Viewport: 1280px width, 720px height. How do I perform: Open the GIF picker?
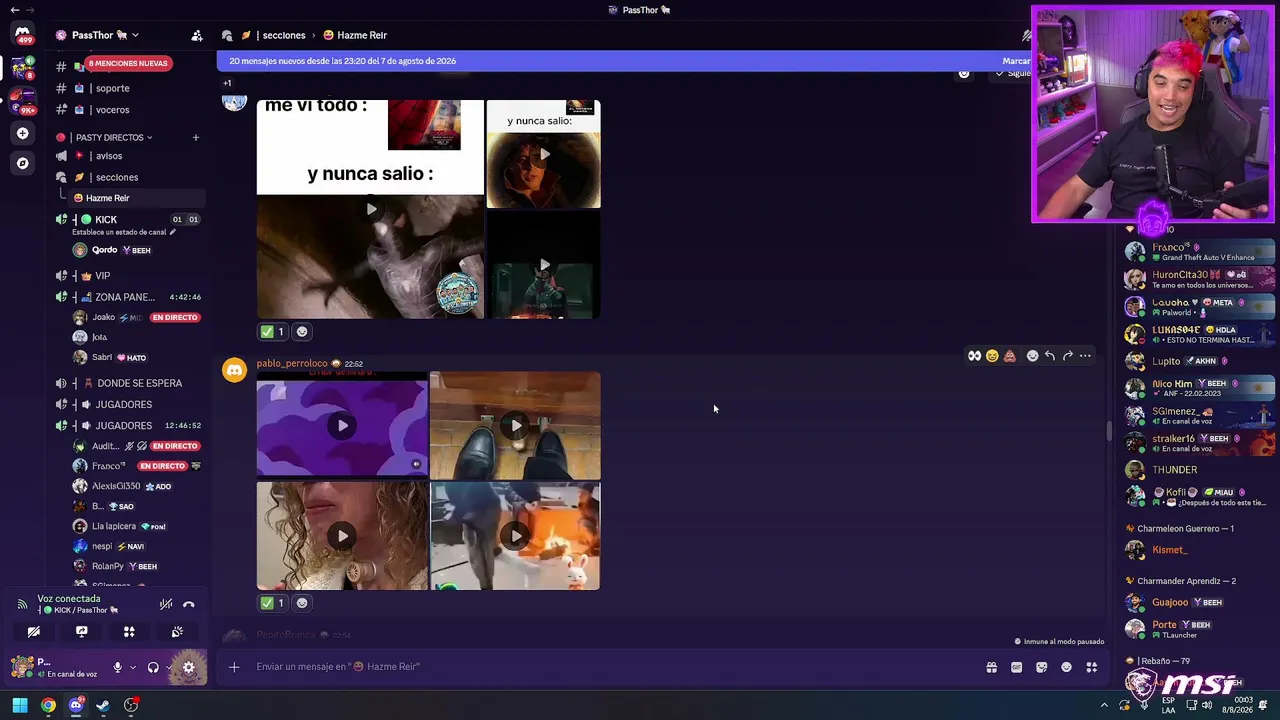point(1017,667)
